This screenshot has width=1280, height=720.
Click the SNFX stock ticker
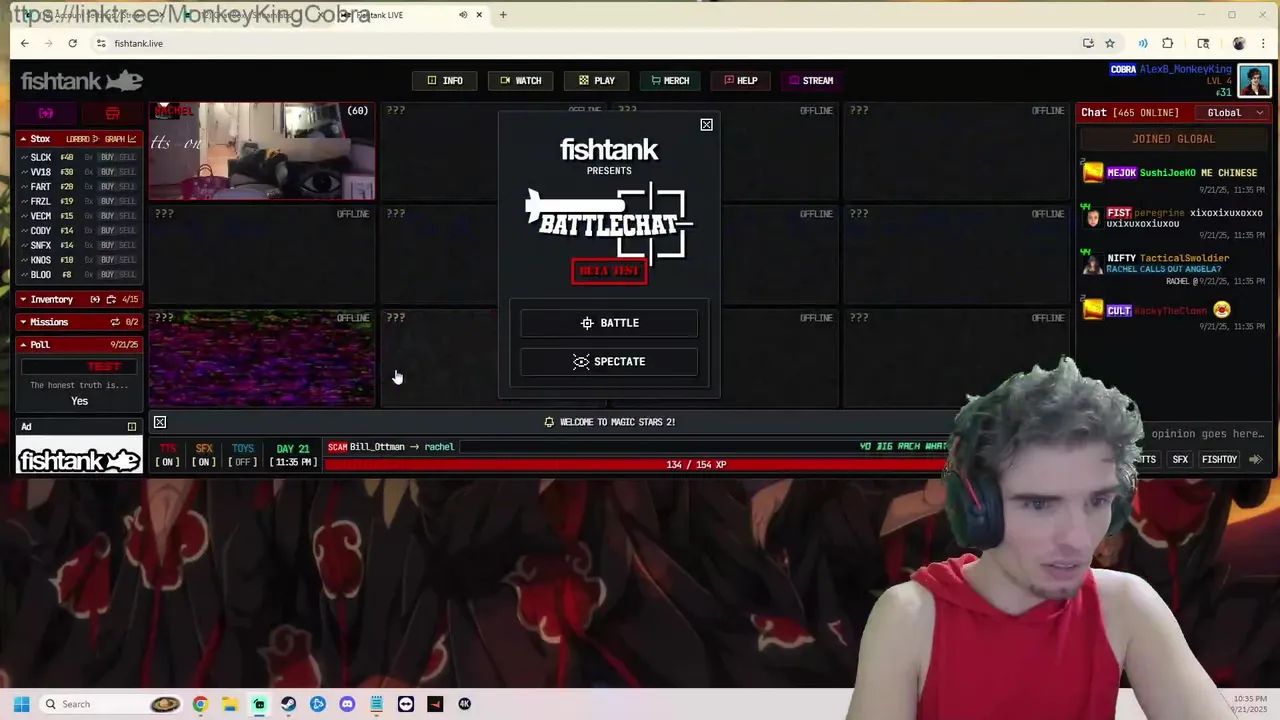[x=41, y=245]
